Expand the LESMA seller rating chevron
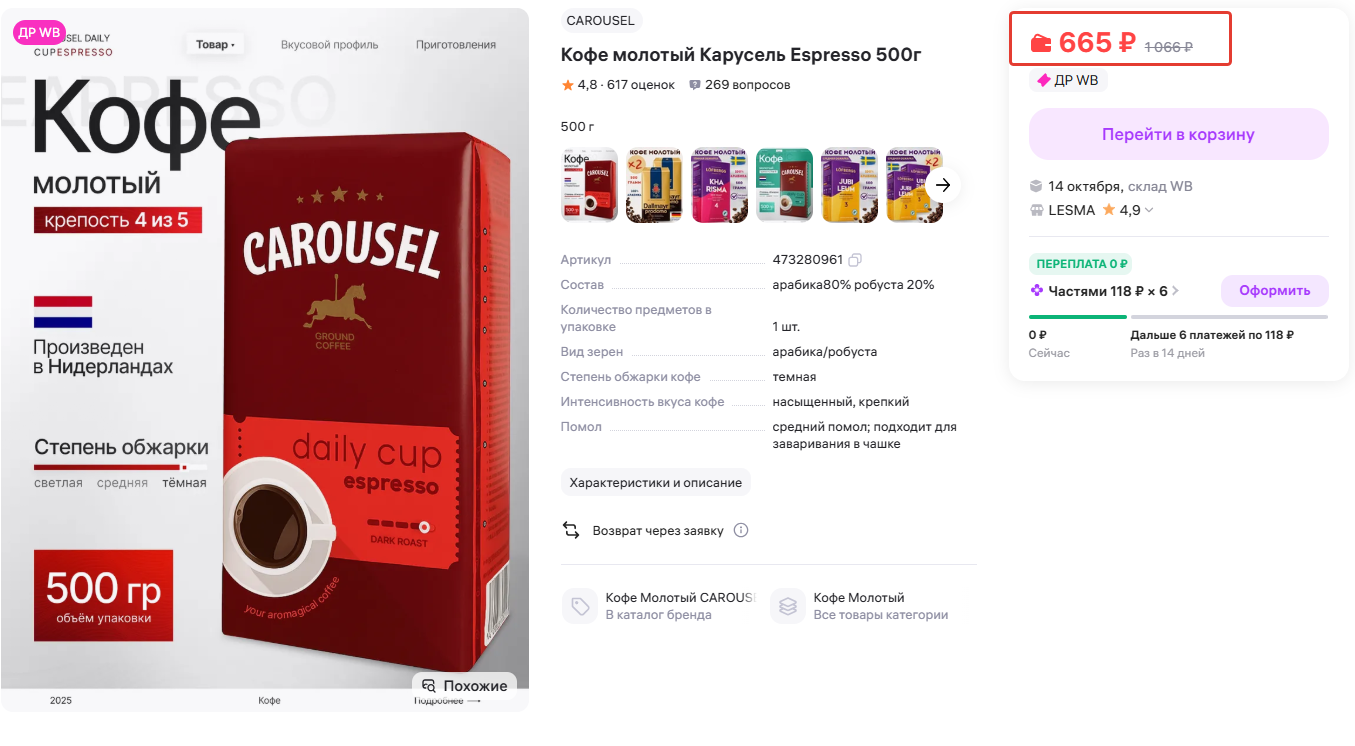The image size is (1355, 746). point(1149,210)
